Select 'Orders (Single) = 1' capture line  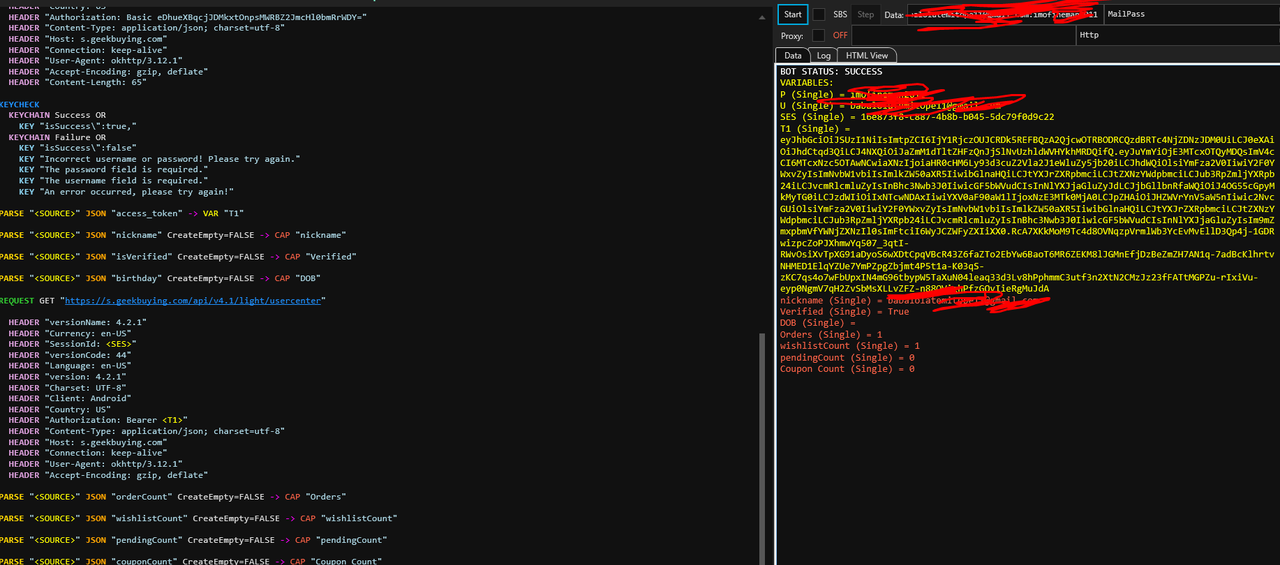[831, 334]
